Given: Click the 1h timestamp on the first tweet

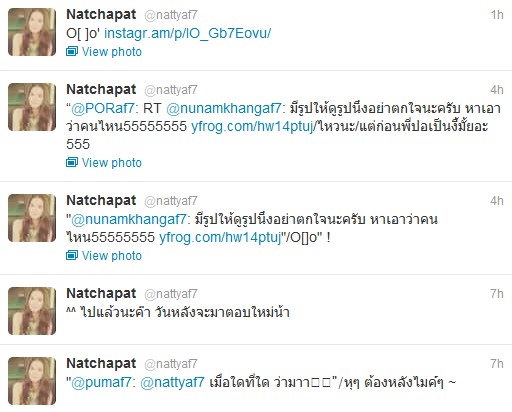Looking at the screenshot, I should (497, 15).
